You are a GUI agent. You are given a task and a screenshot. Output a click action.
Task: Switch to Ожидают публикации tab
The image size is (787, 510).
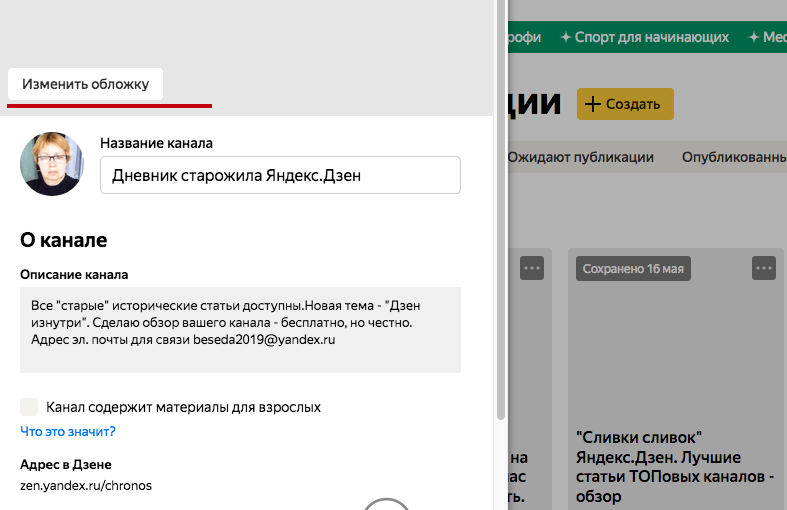(x=580, y=157)
